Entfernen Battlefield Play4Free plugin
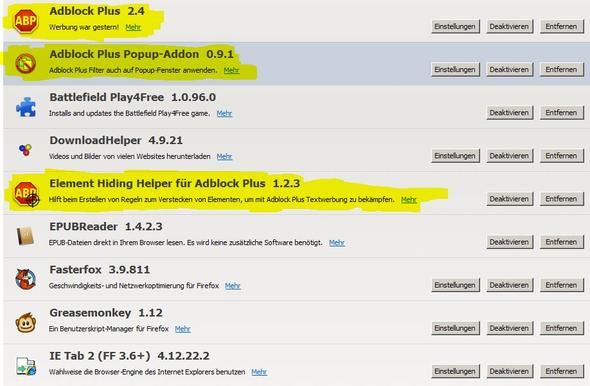The height and width of the screenshot is (386, 590). [x=561, y=113]
